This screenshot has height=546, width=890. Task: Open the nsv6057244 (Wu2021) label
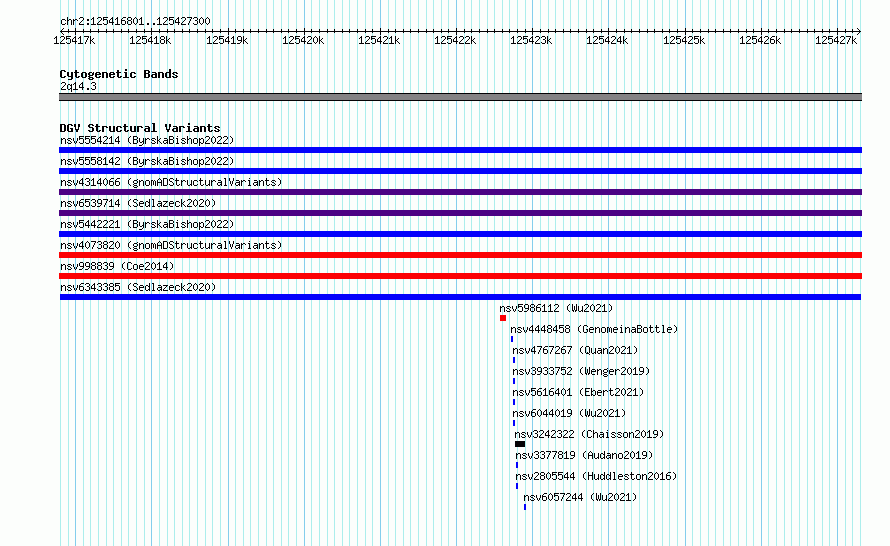click(580, 497)
